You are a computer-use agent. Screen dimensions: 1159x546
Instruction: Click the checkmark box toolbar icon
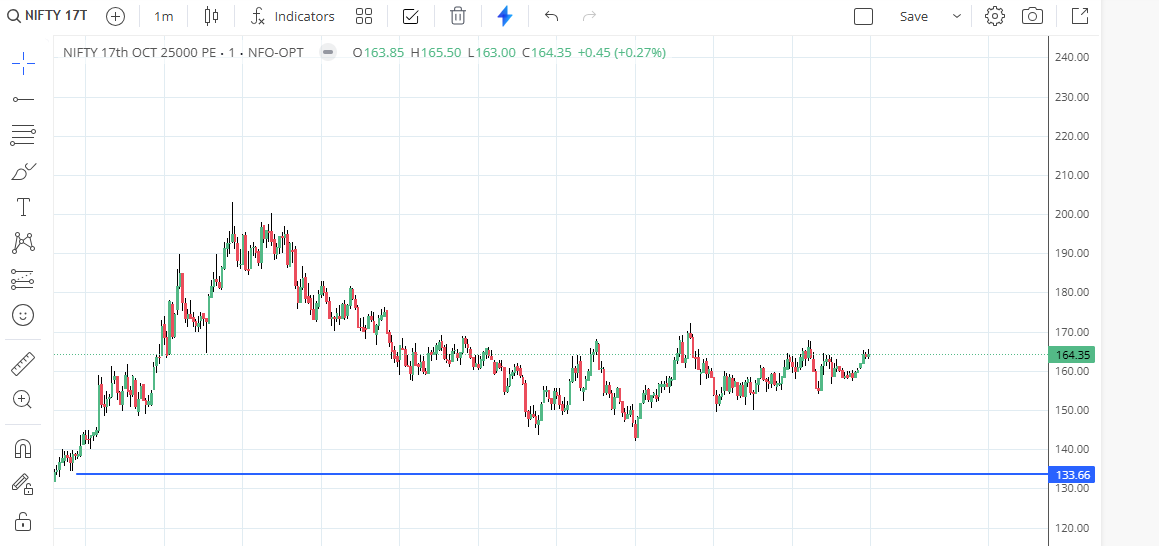411,16
